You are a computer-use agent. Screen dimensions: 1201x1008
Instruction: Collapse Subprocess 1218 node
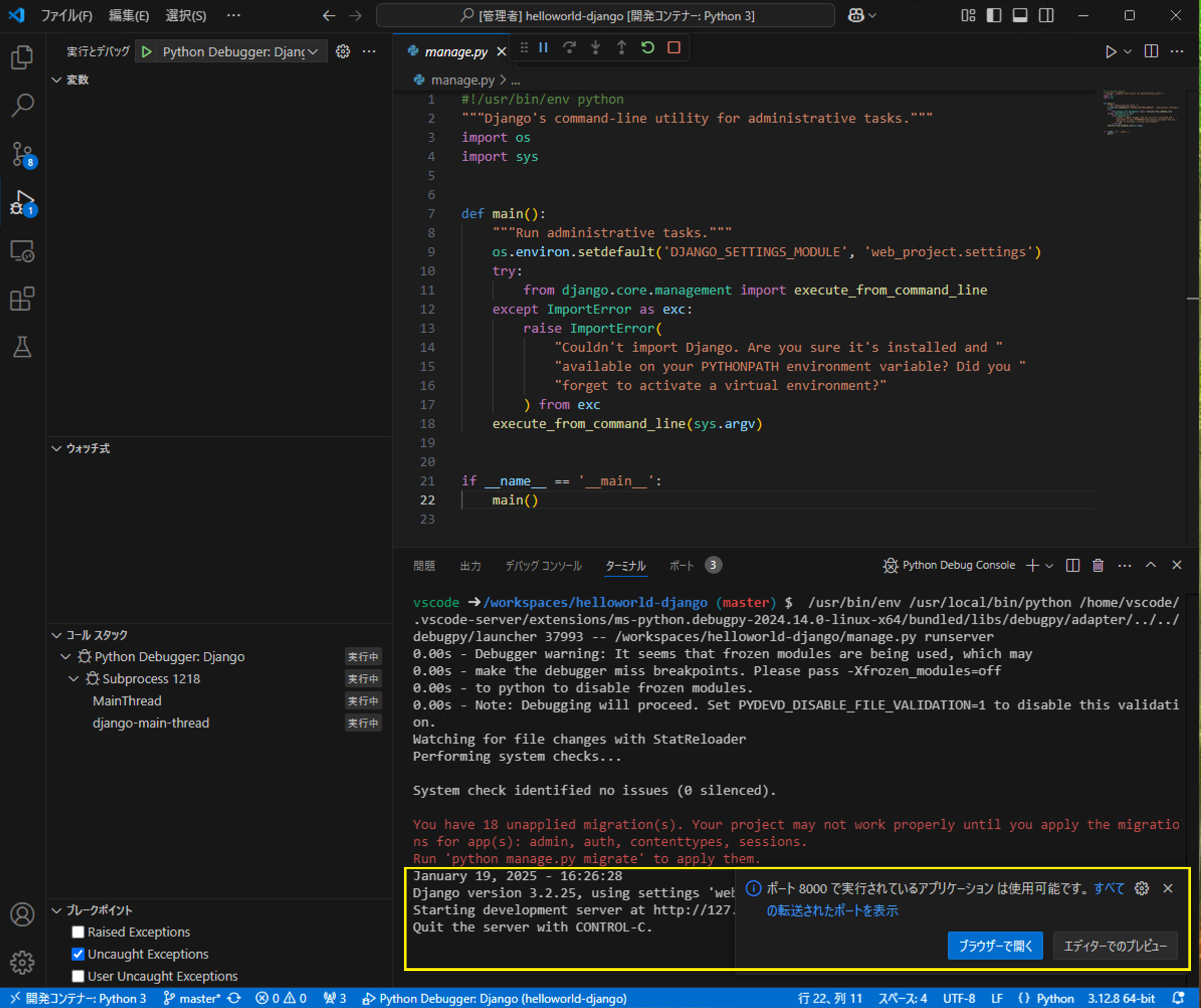pyautogui.click(x=73, y=679)
